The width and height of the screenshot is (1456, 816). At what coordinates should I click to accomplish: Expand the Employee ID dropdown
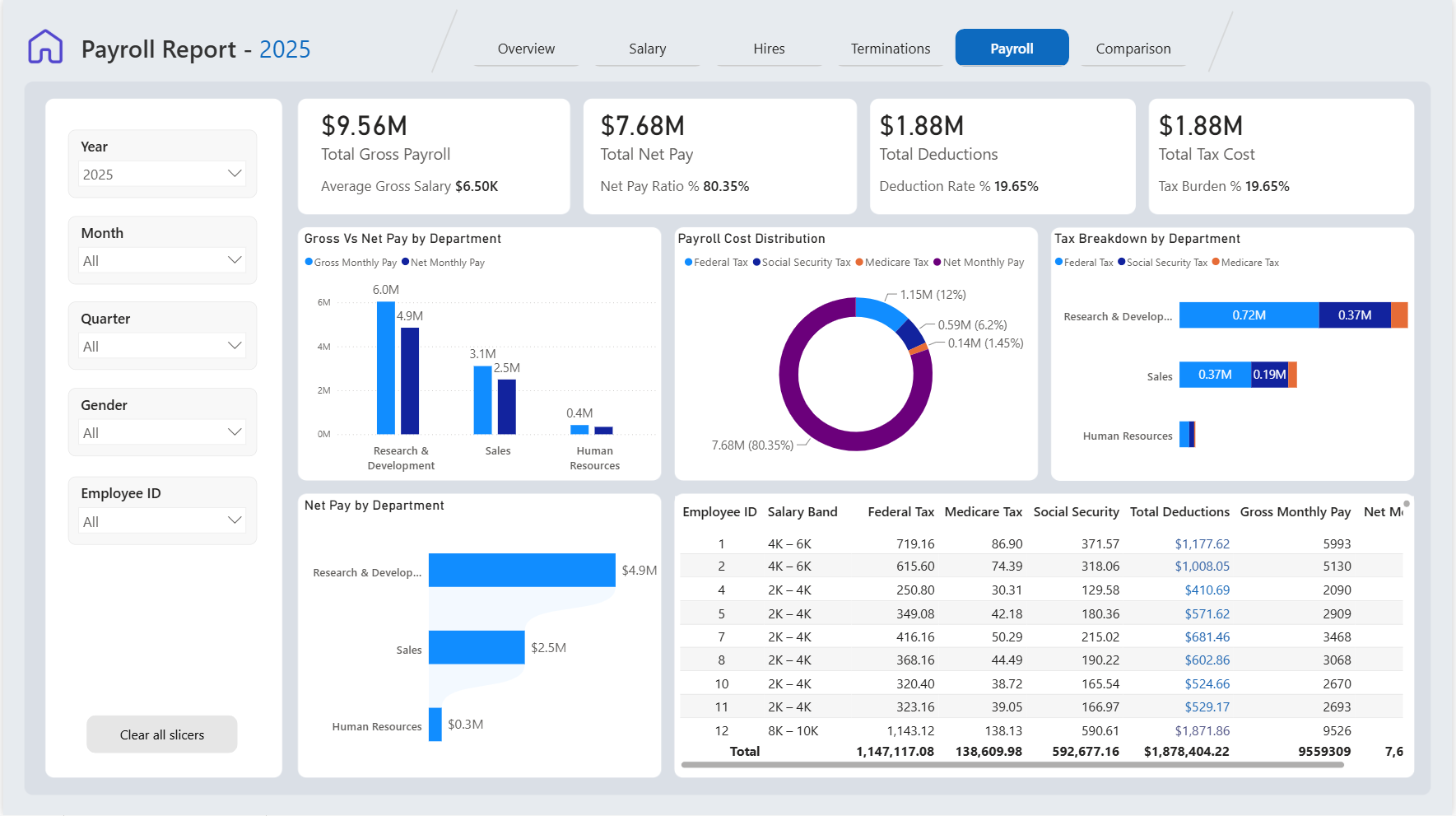pyautogui.click(x=162, y=521)
